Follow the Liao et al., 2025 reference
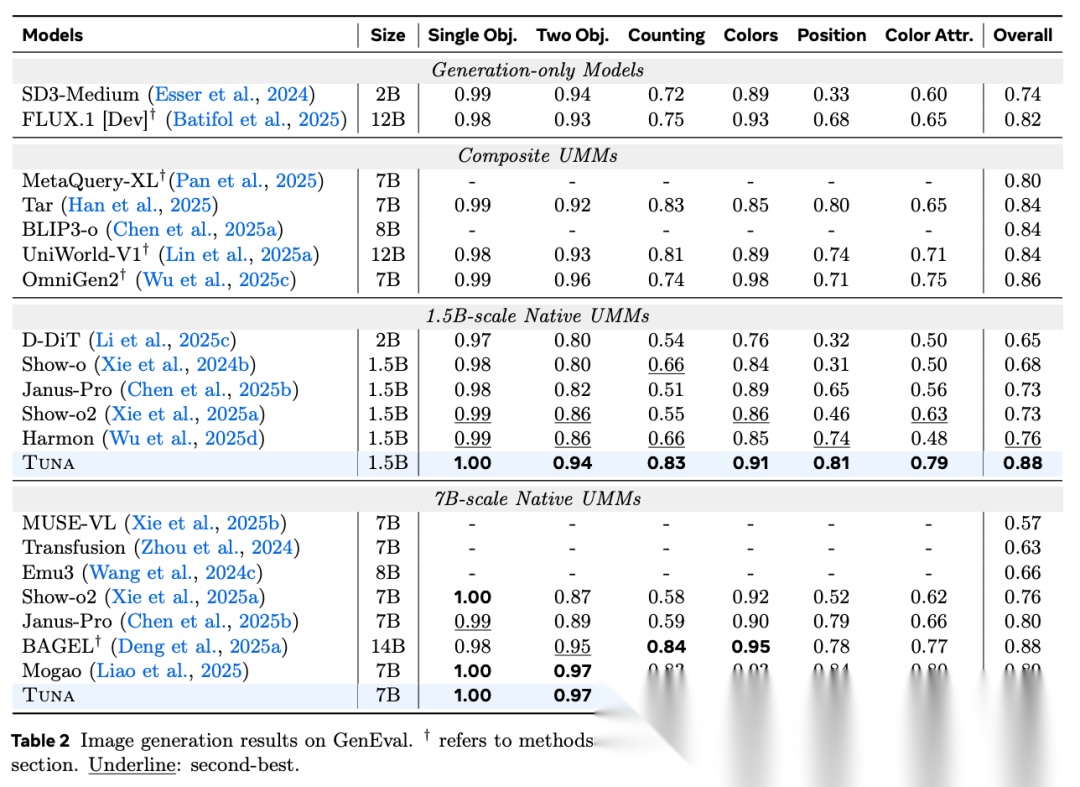Screen dimensions: 1080x787 (169, 671)
